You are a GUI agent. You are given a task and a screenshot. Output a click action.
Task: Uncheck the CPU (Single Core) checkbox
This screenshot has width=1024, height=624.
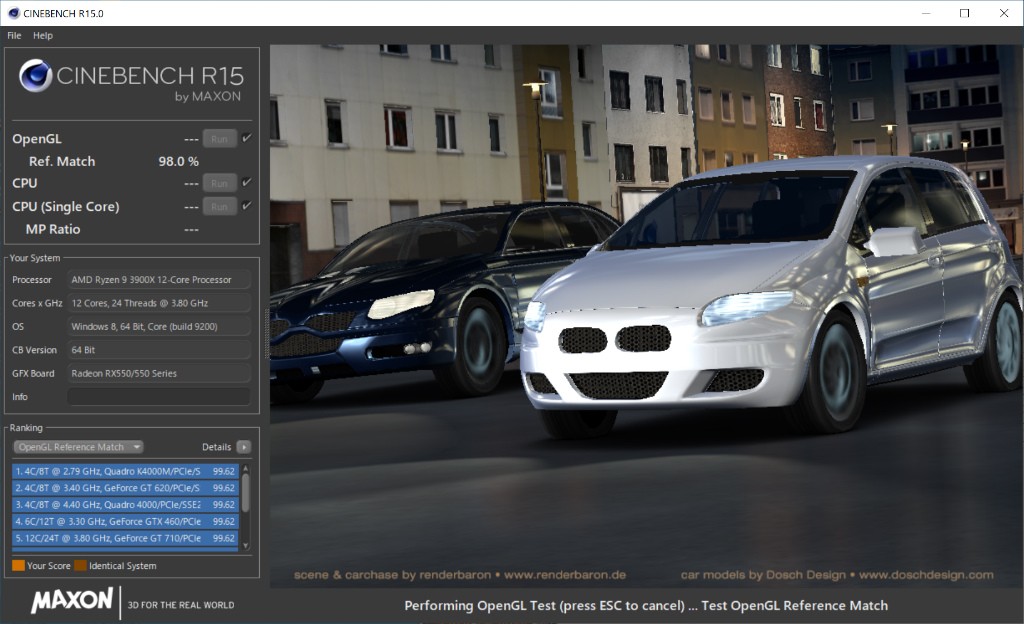point(247,206)
